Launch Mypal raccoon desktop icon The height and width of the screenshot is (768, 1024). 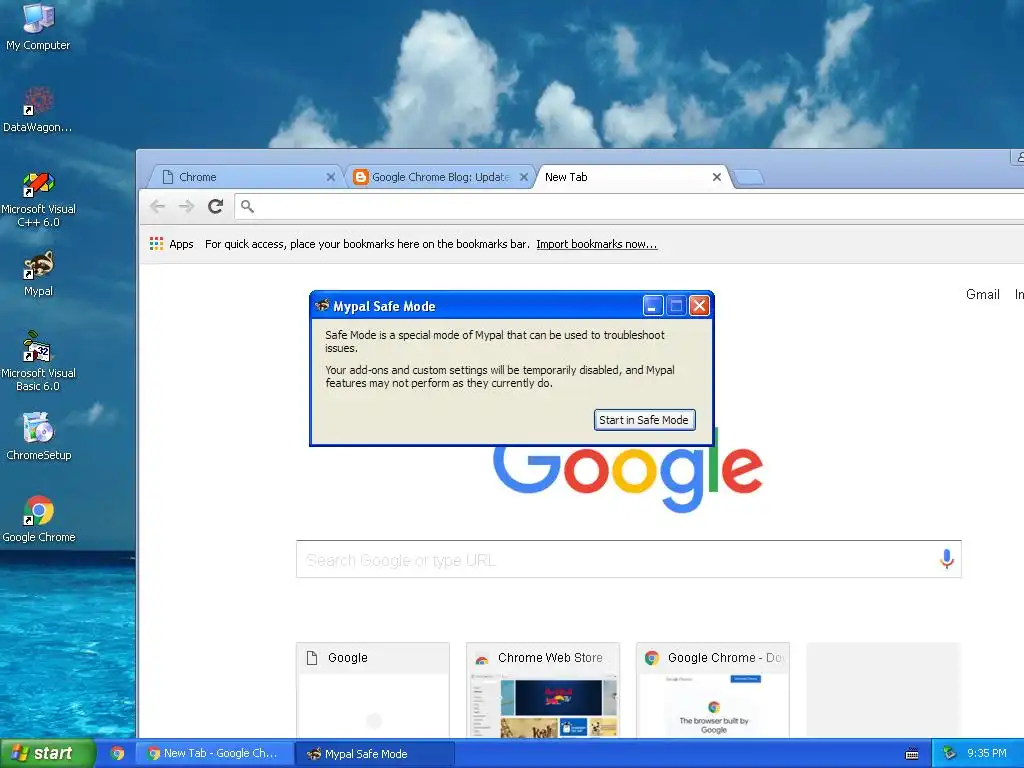coord(38,274)
